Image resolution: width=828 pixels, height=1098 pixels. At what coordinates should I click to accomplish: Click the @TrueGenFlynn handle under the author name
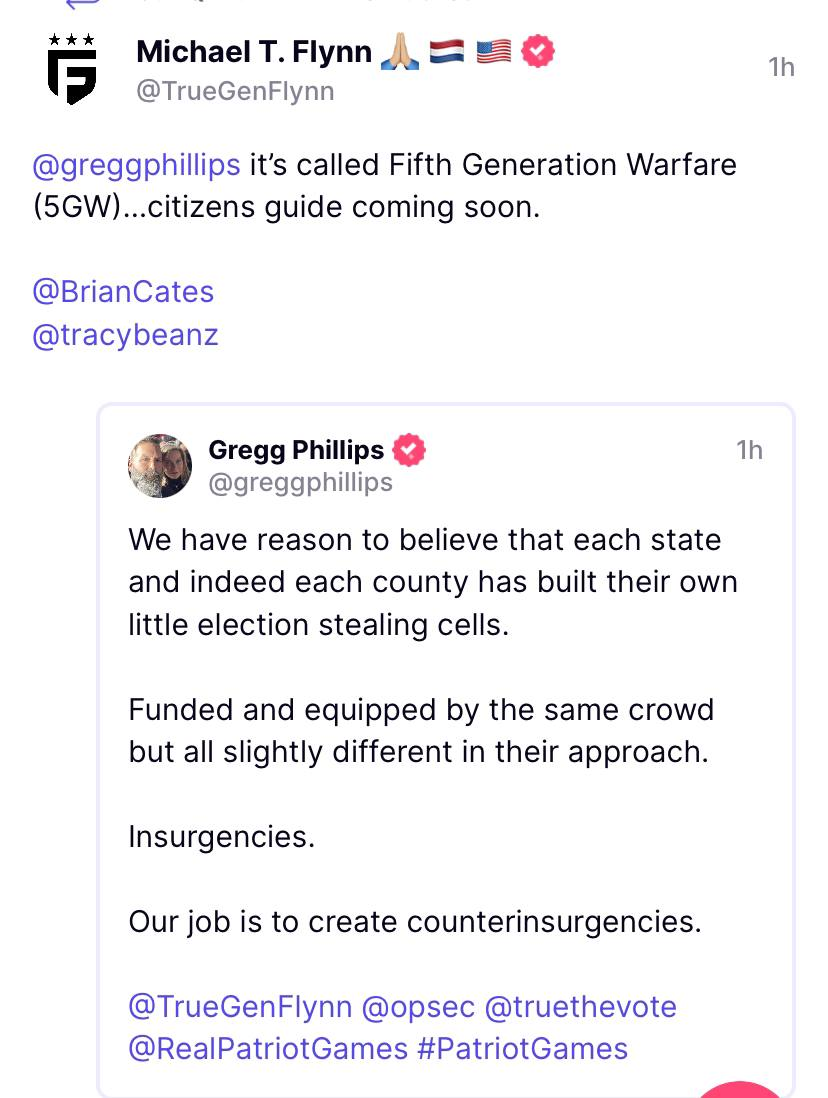pos(235,91)
